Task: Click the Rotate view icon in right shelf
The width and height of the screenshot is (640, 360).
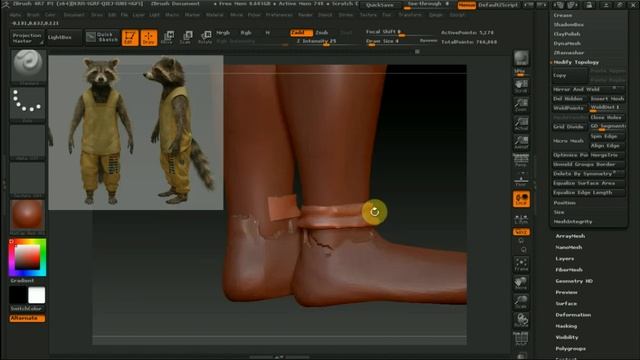Action: (521, 320)
